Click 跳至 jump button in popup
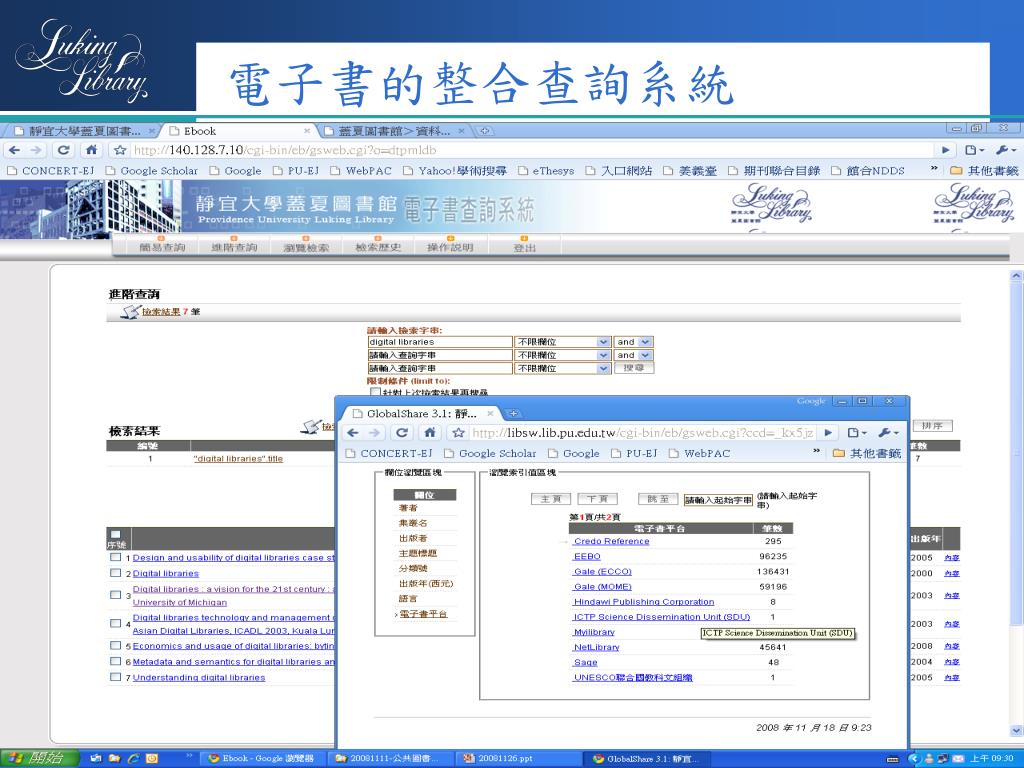This screenshot has height=768, width=1024. tap(658, 499)
